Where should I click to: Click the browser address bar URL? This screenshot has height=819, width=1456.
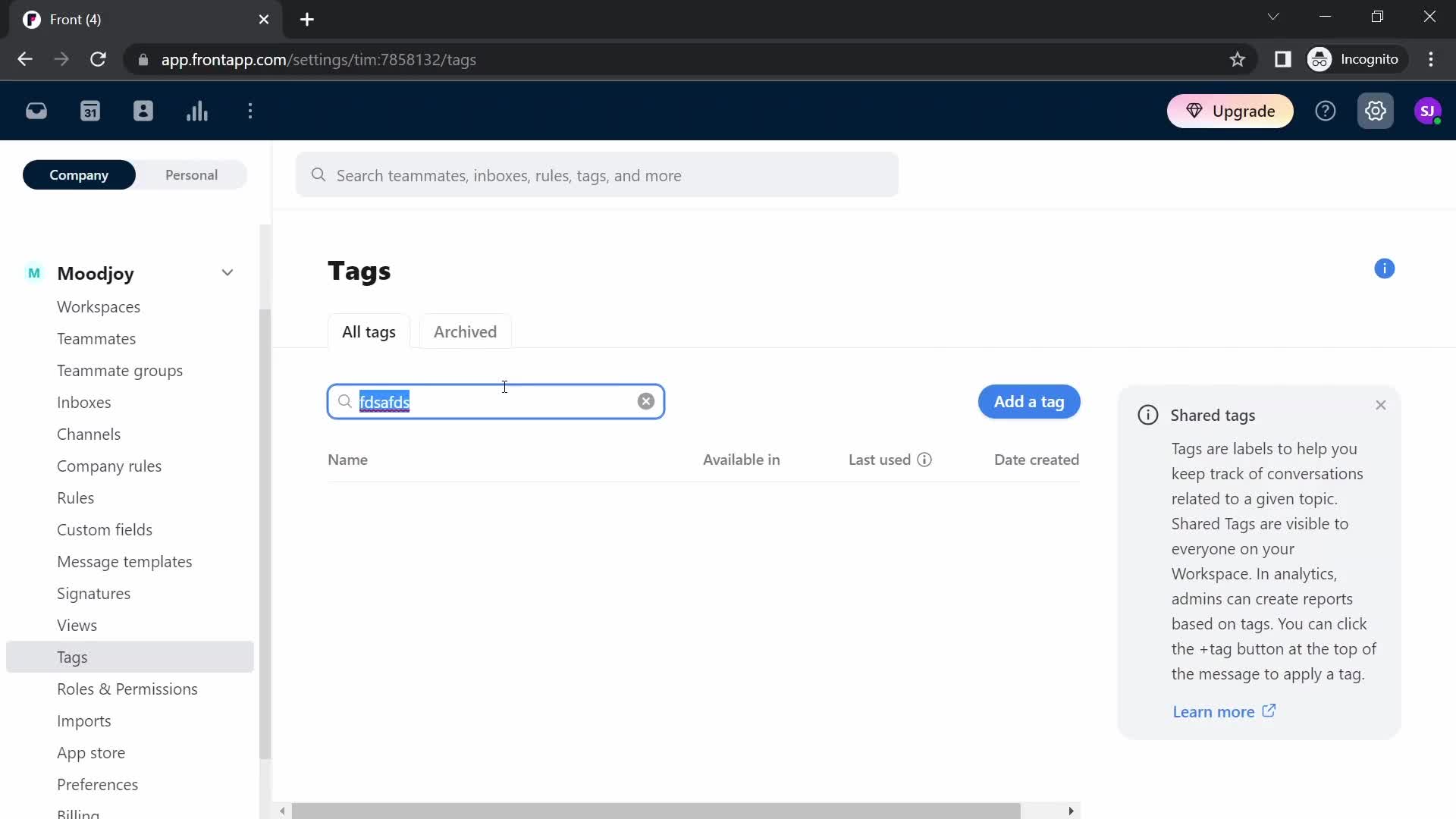[x=318, y=59]
